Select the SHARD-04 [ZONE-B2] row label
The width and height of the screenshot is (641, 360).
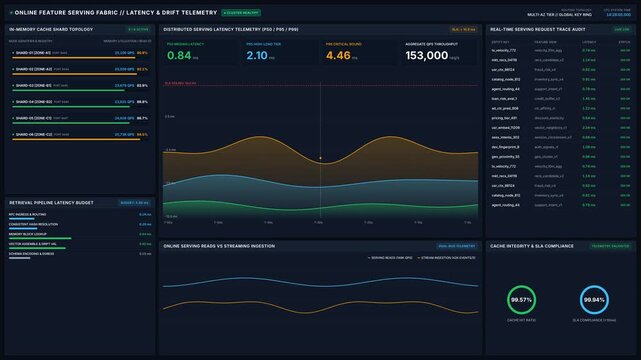(34, 102)
